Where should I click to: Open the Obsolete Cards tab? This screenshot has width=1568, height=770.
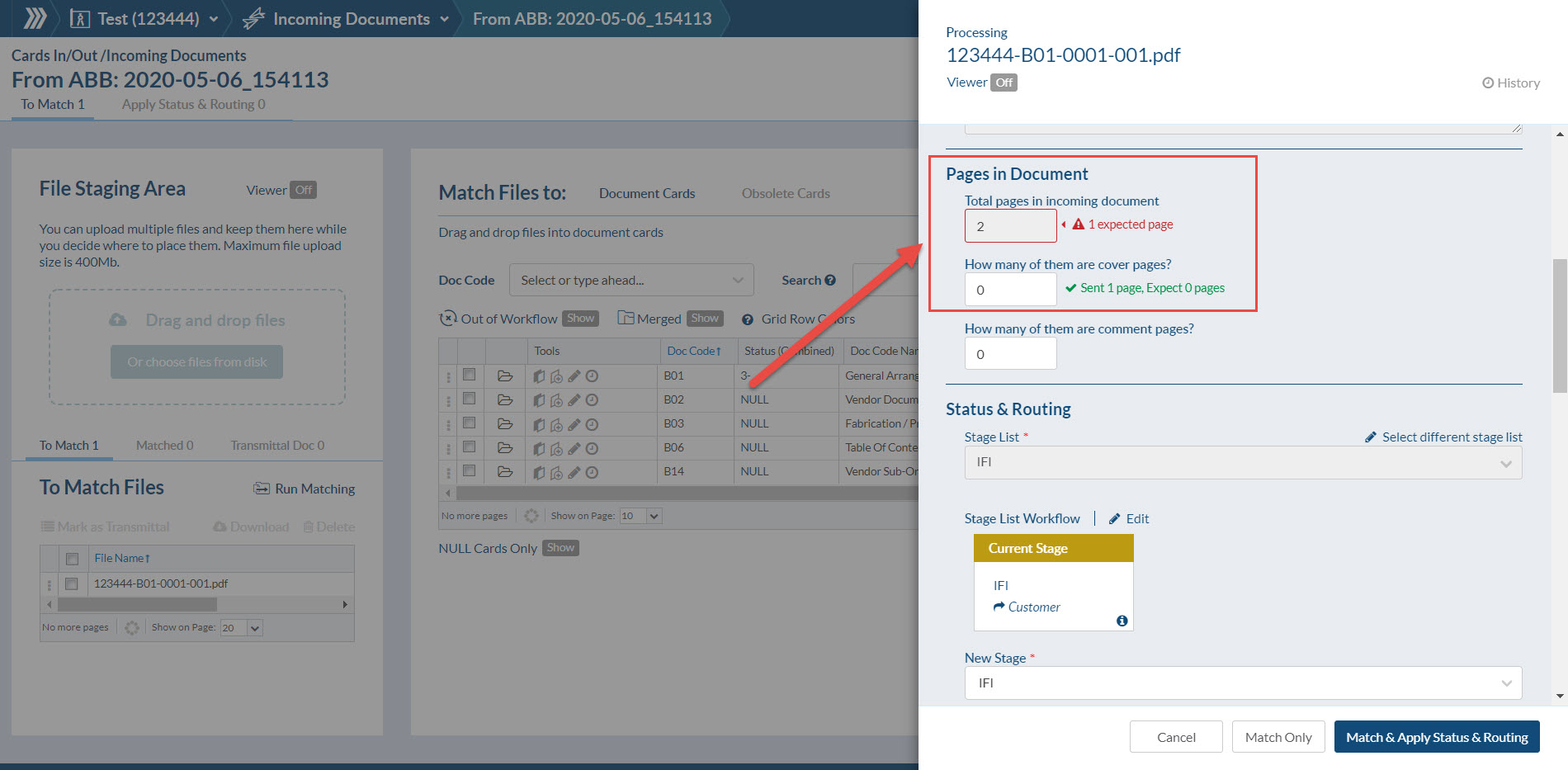(x=786, y=193)
